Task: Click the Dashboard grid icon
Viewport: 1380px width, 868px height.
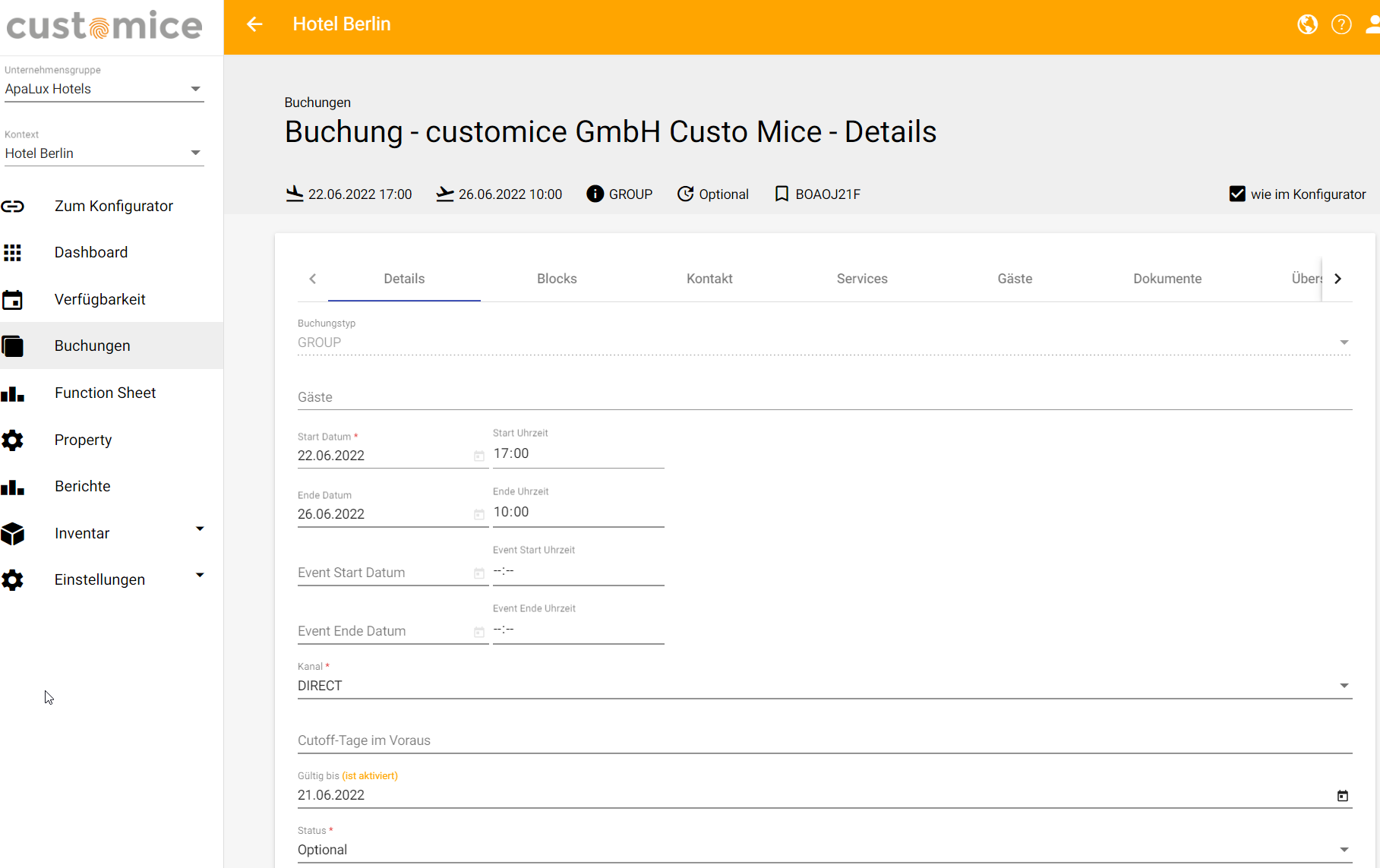Action: [13, 253]
